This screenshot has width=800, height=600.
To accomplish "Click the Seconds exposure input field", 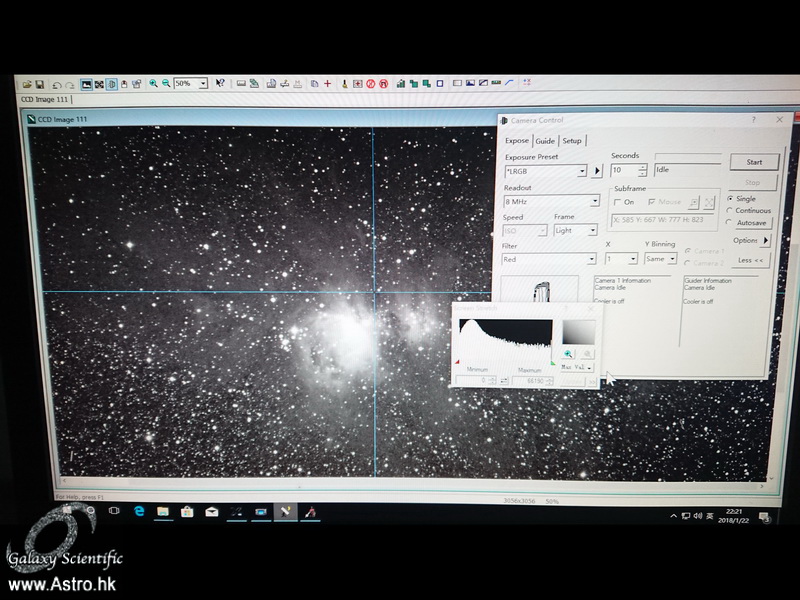I will pyautogui.click(x=624, y=170).
